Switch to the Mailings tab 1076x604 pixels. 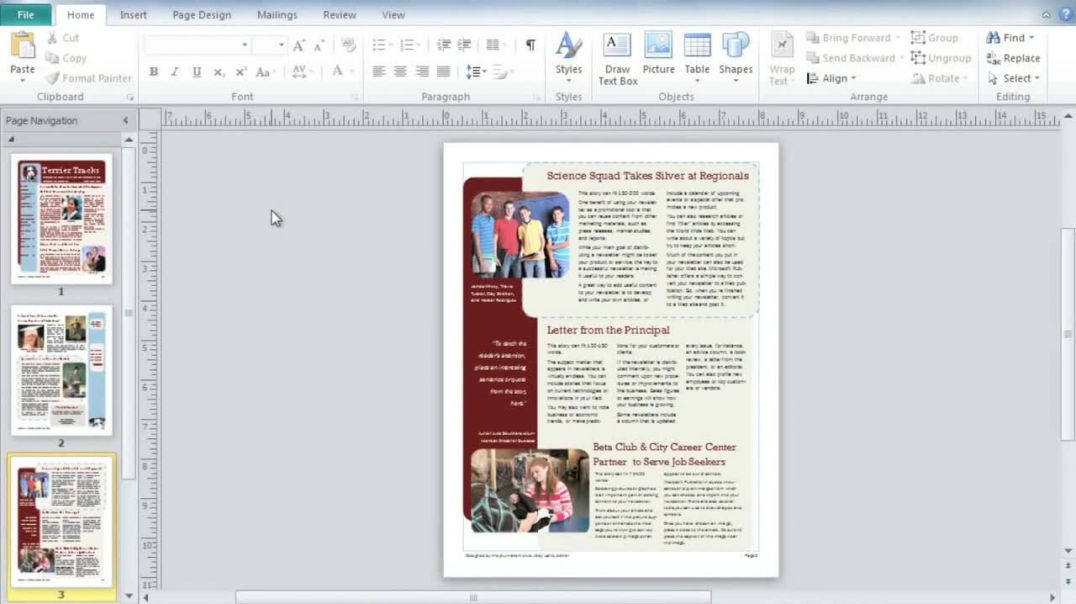[x=277, y=14]
